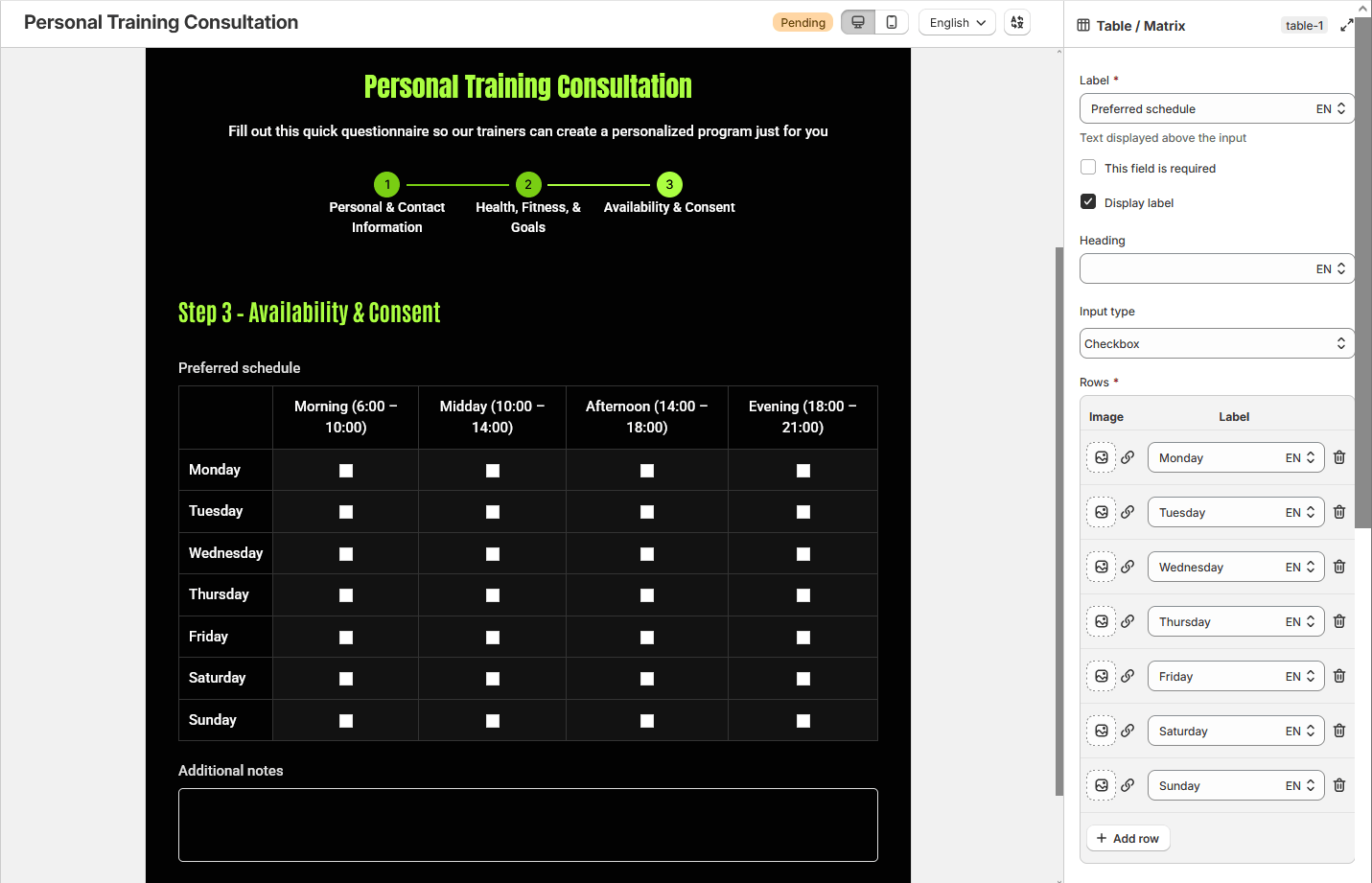Enable 'This field is required' checkbox
1372x883 pixels.
1088,167
